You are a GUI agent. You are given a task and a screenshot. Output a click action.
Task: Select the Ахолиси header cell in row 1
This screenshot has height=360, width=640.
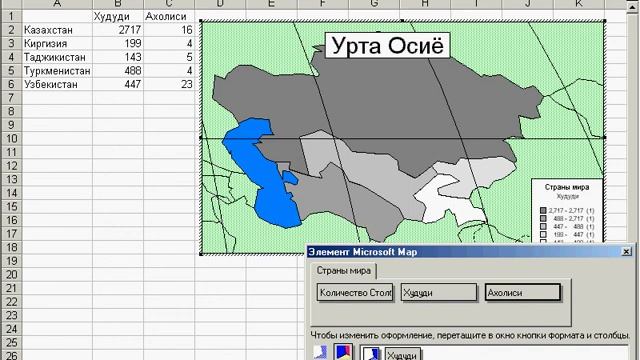tap(169, 16)
